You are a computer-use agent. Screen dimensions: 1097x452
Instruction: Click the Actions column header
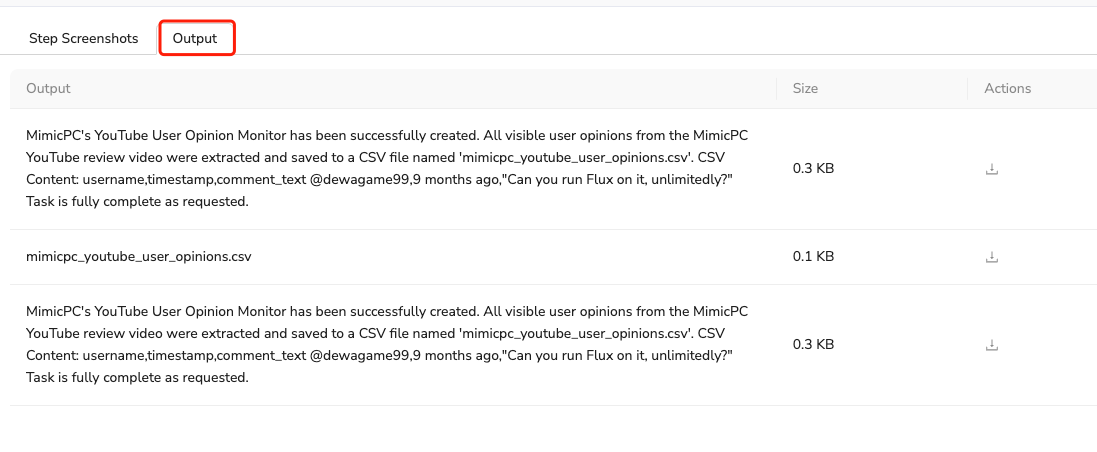1007,88
